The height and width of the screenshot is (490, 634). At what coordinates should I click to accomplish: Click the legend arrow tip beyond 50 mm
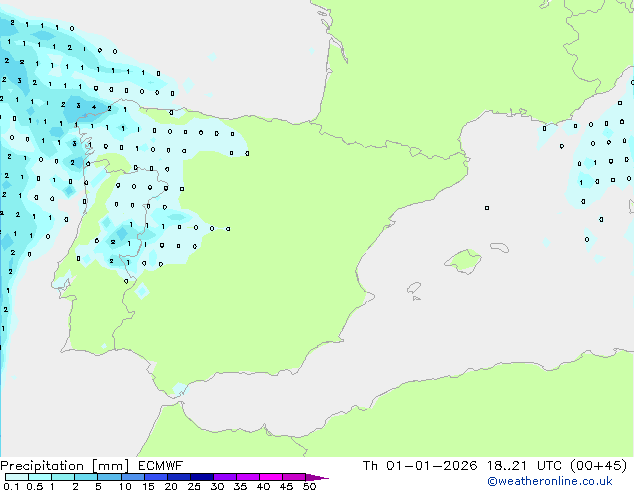[x=317, y=477]
